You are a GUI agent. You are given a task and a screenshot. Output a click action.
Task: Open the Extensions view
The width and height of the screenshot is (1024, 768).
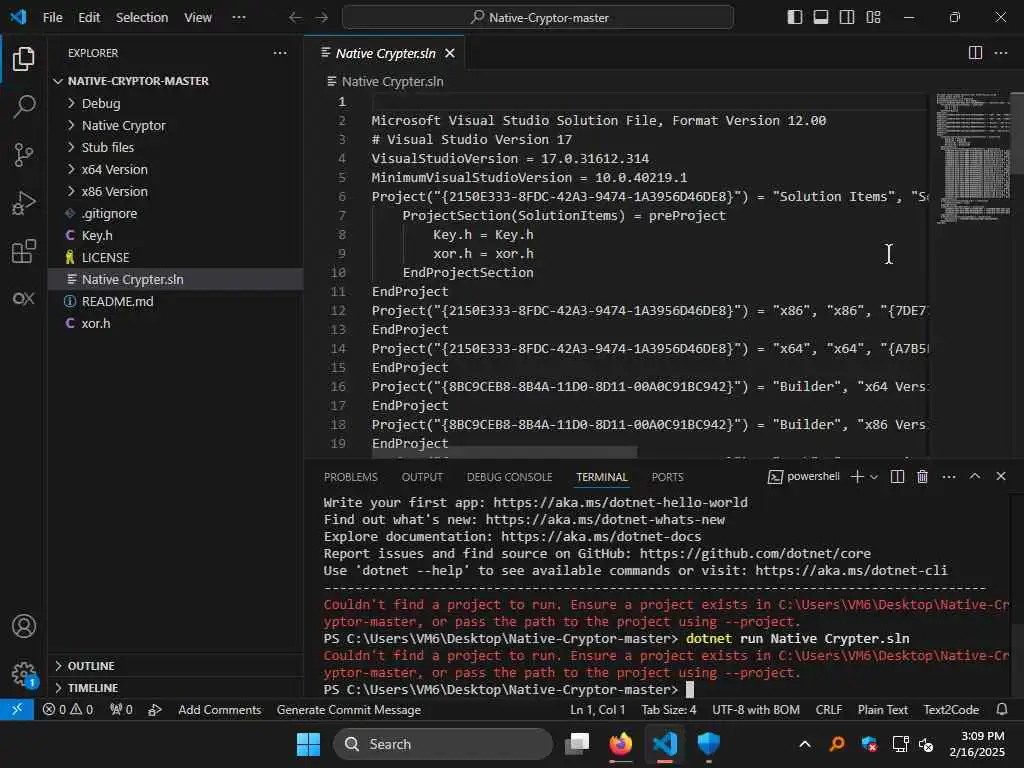click(24, 251)
